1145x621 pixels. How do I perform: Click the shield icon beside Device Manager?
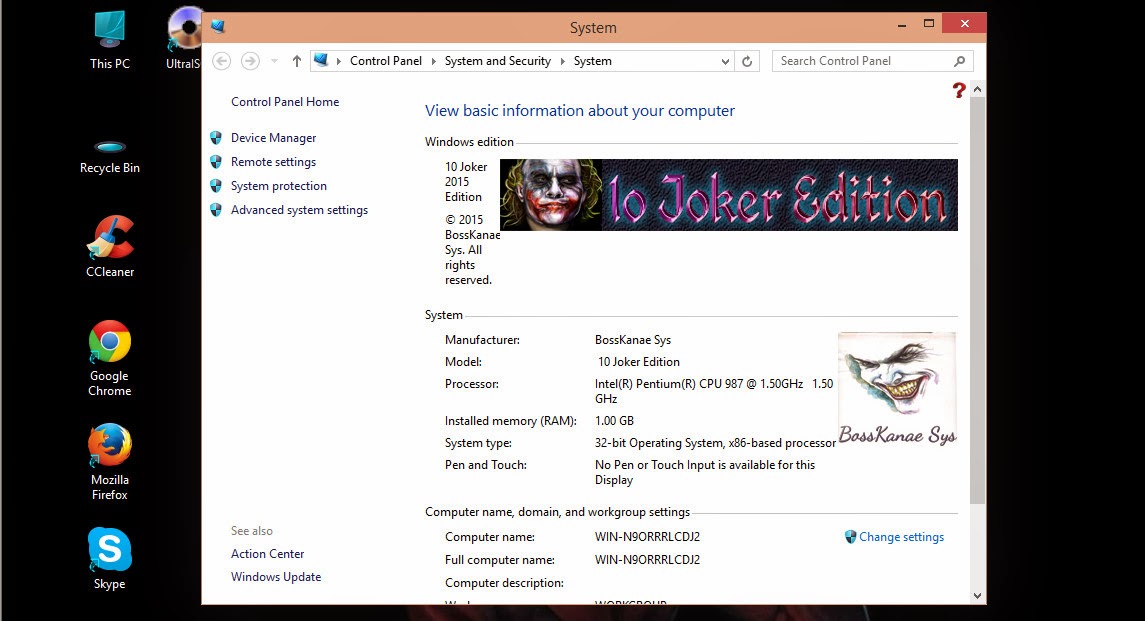coord(216,137)
